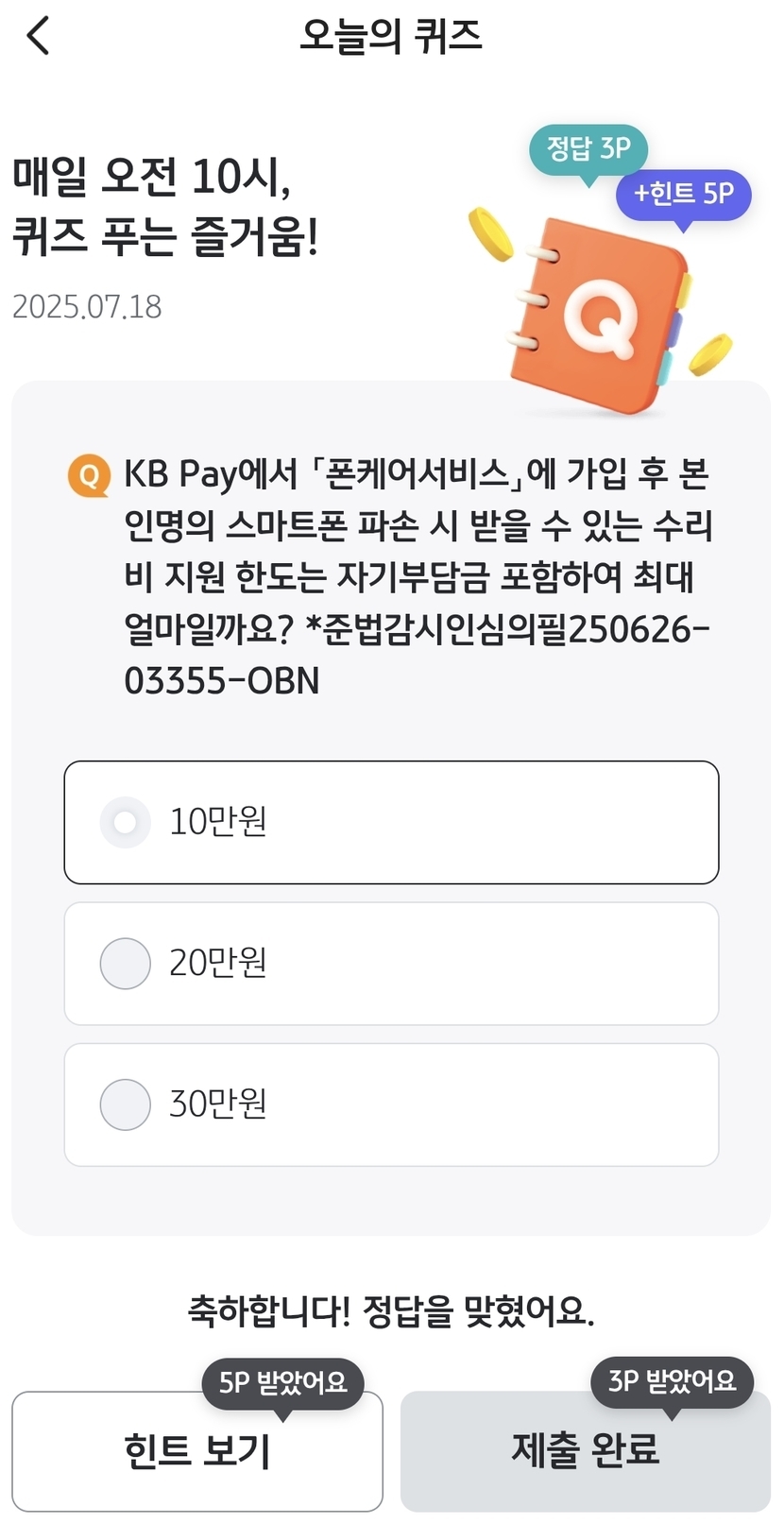Screen dimensions: 784x1523
Task: Click the small orange Q question icon
Action: 89,475
